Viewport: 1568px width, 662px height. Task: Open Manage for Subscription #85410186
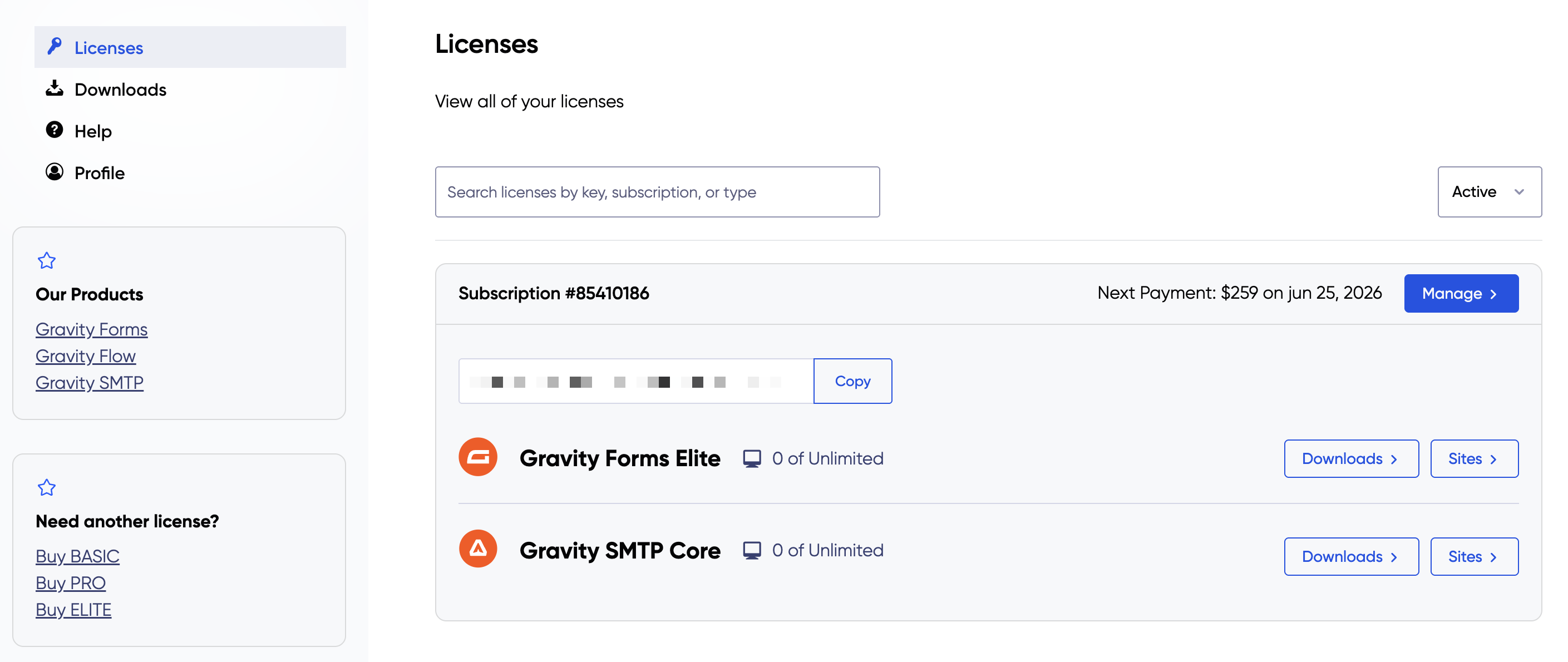1460,294
